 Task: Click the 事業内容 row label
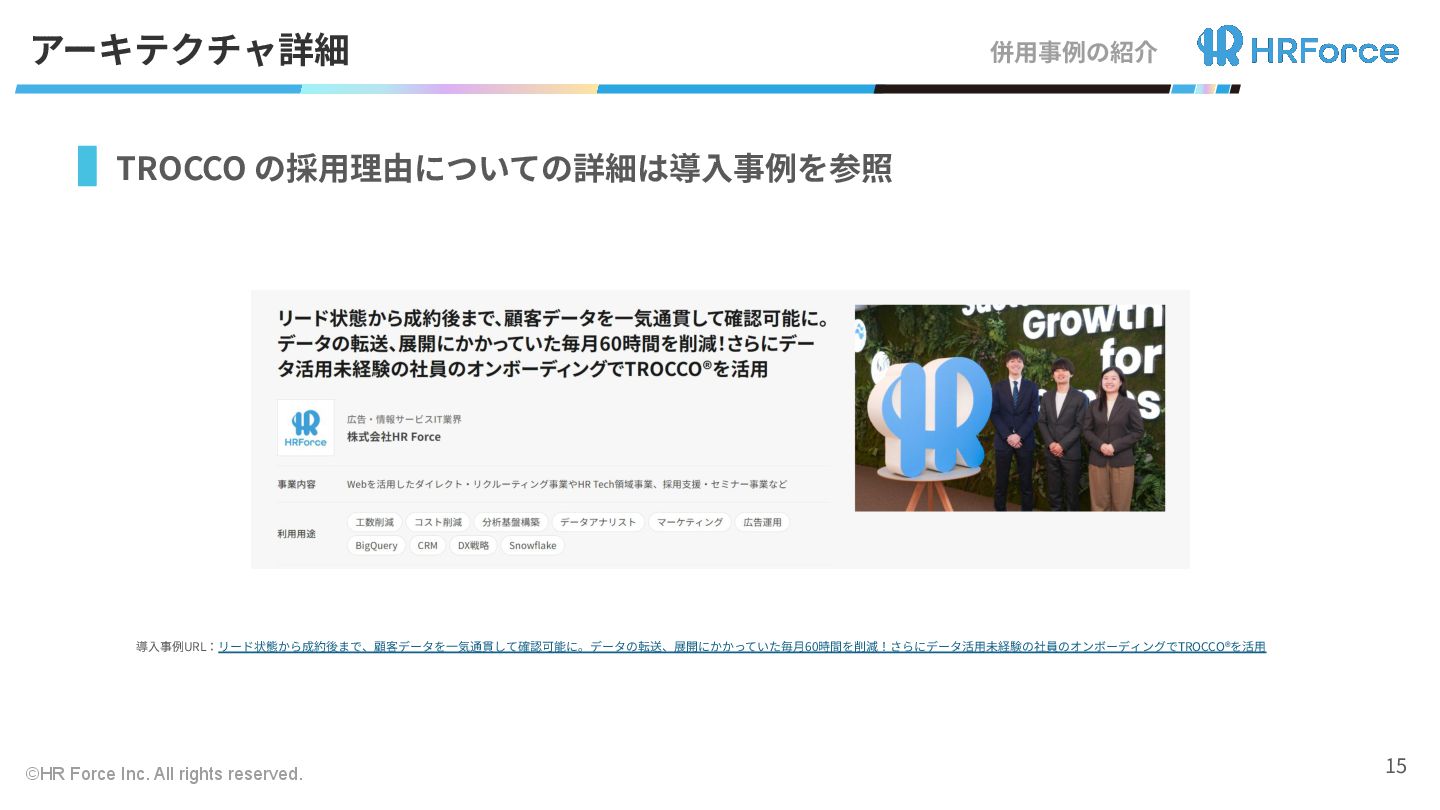(x=296, y=484)
